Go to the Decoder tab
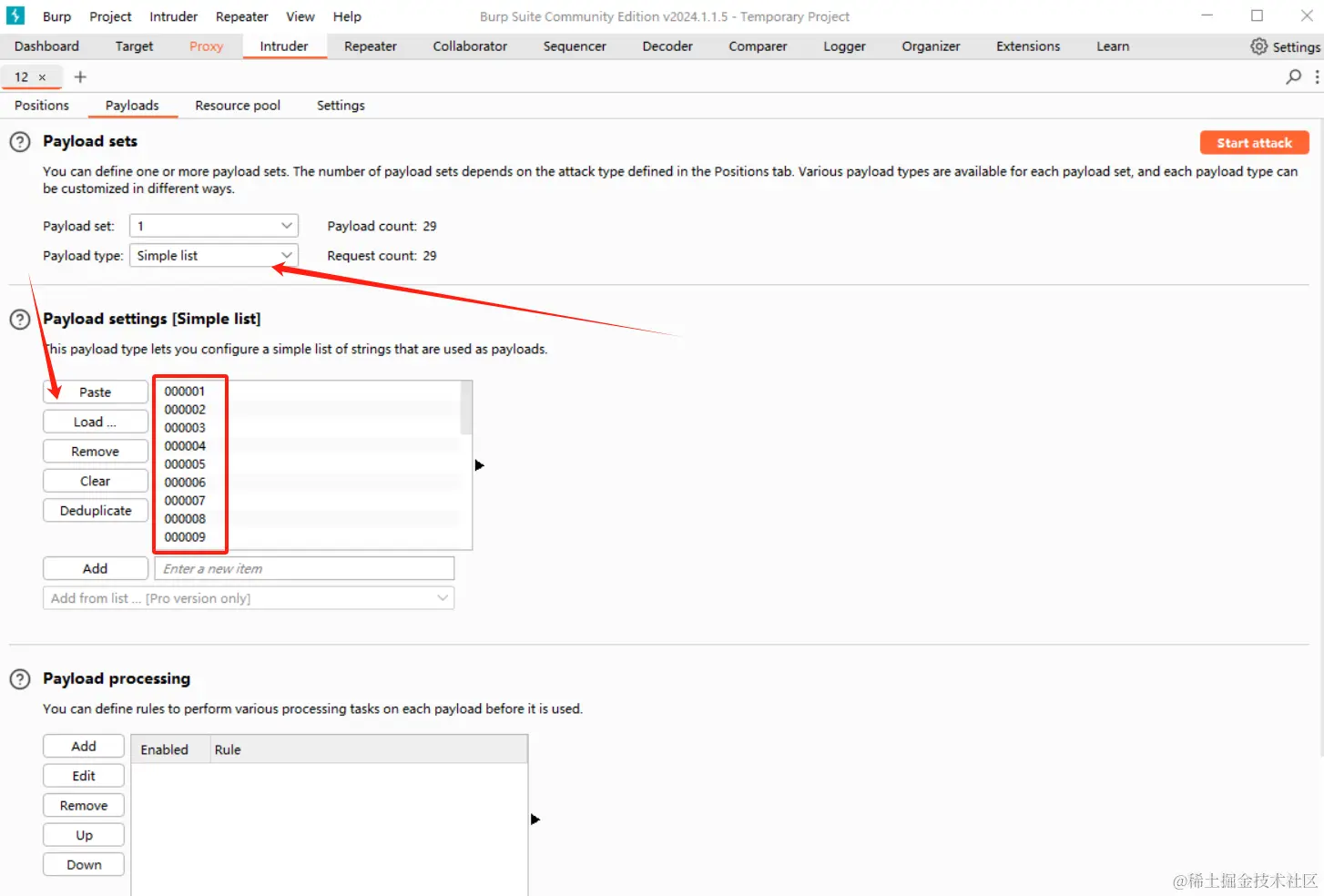1324x896 pixels. click(x=667, y=46)
